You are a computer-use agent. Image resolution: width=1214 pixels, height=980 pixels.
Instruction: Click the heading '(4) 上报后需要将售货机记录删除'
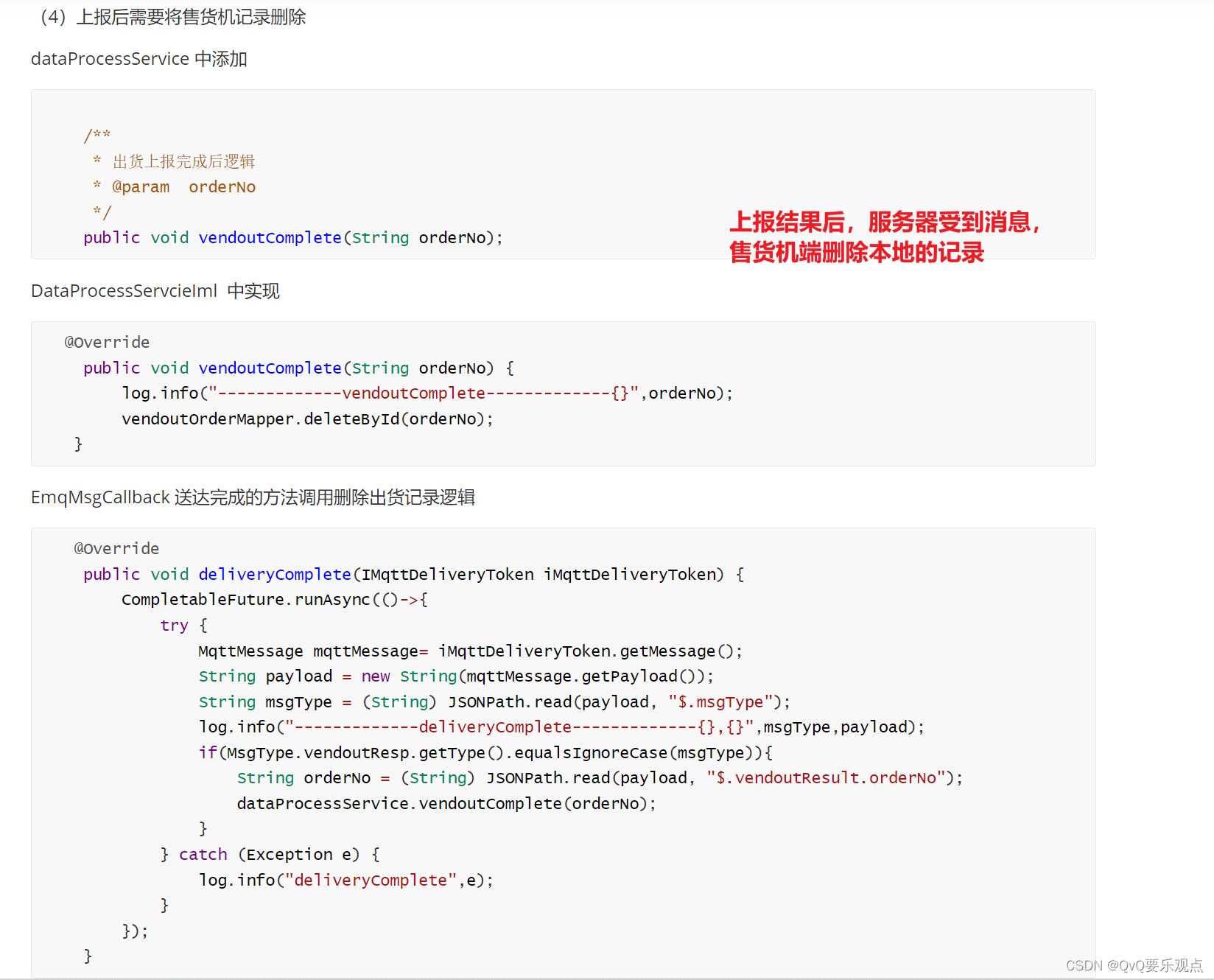tap(173, 17)
